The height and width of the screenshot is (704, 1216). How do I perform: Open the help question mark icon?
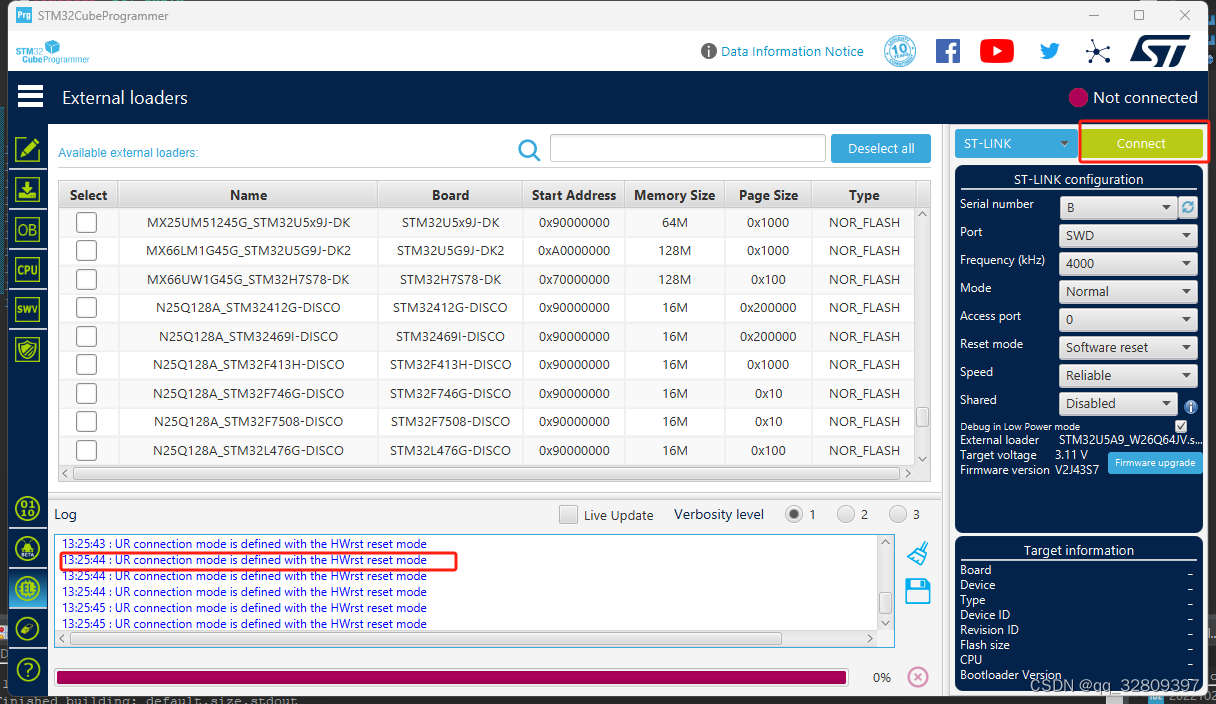point(28,669)
